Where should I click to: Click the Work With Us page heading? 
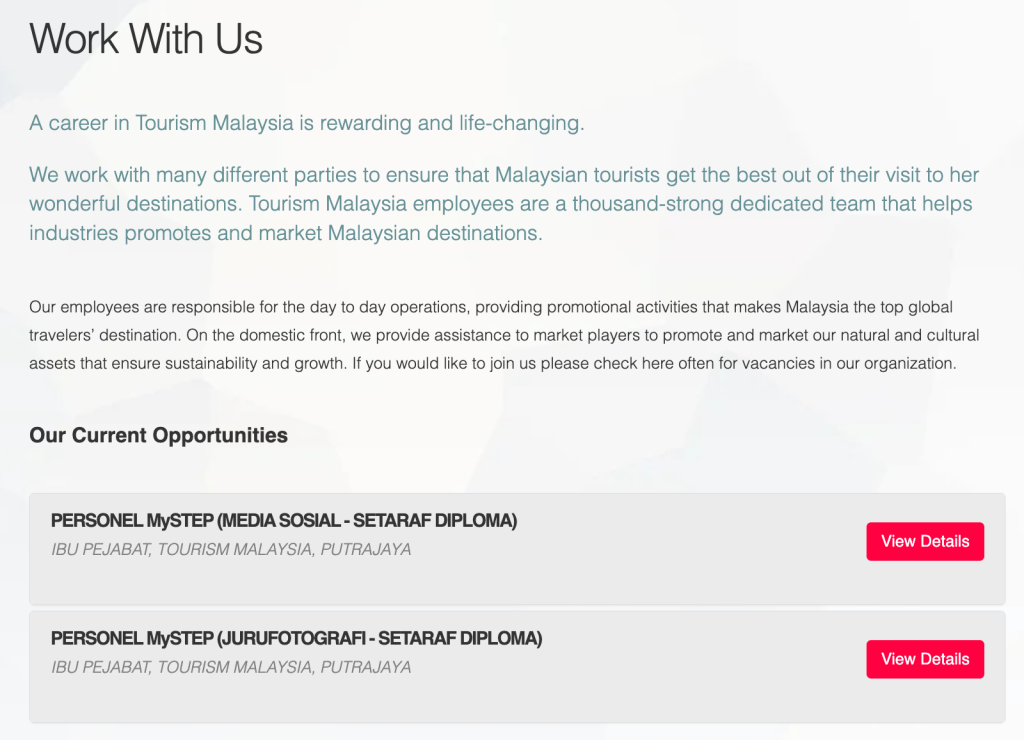(x=146, y=40)
